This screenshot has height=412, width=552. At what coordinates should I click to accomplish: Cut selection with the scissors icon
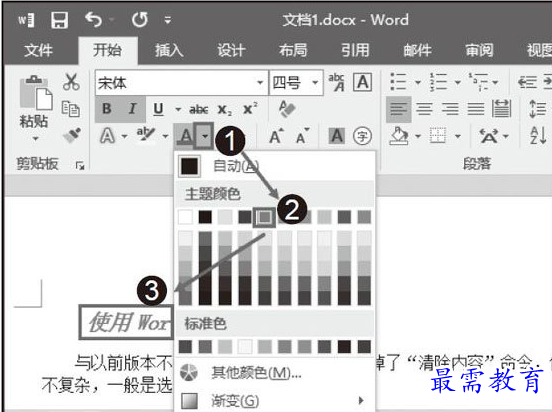coord(71,82)
